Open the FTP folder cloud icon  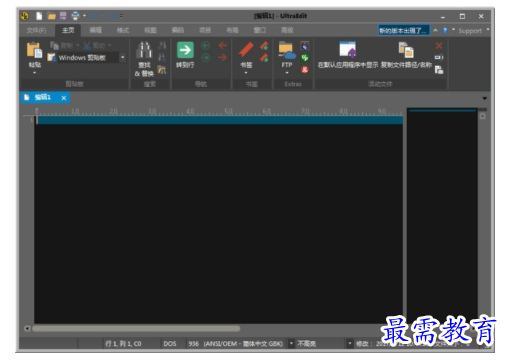(x=287, y=50)
